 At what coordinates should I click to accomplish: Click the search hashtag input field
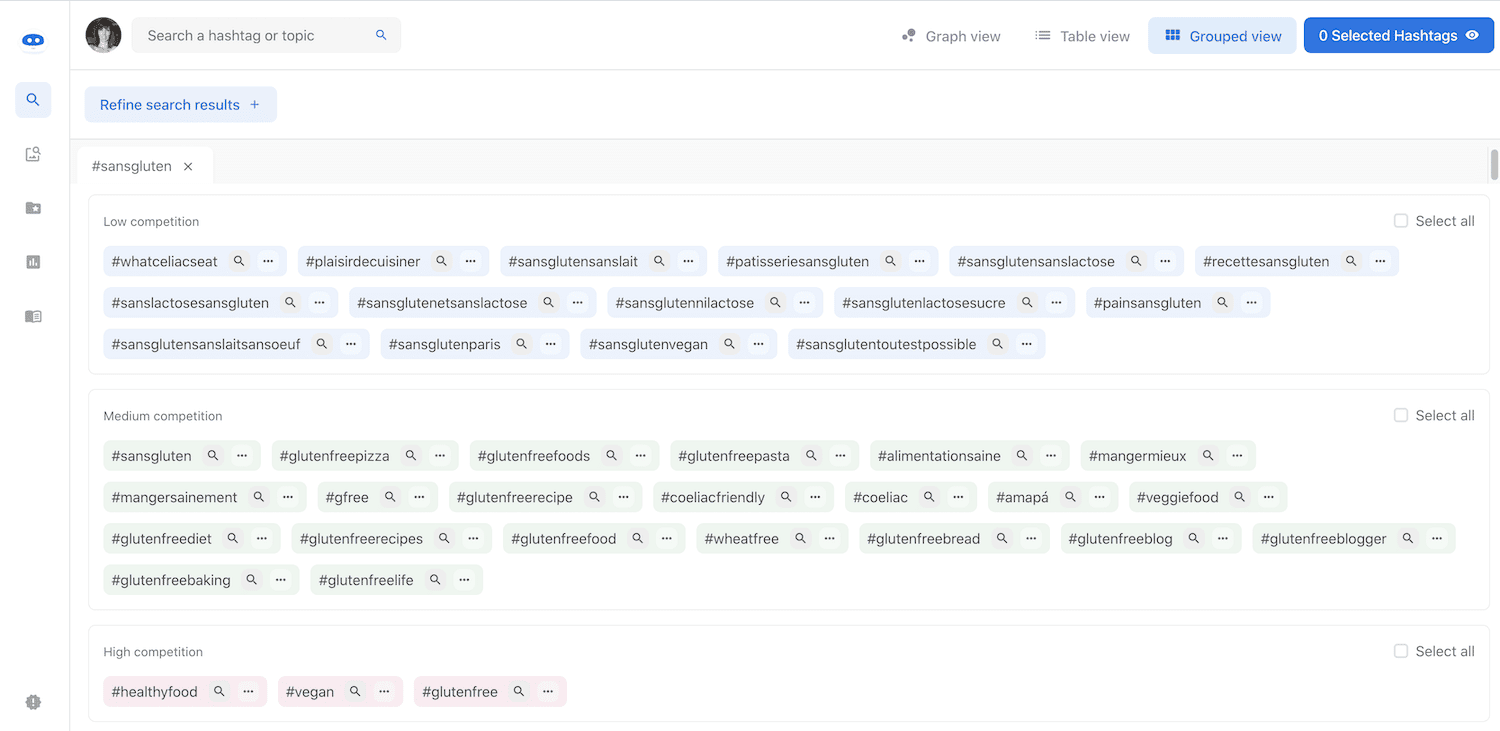point(266,35)
